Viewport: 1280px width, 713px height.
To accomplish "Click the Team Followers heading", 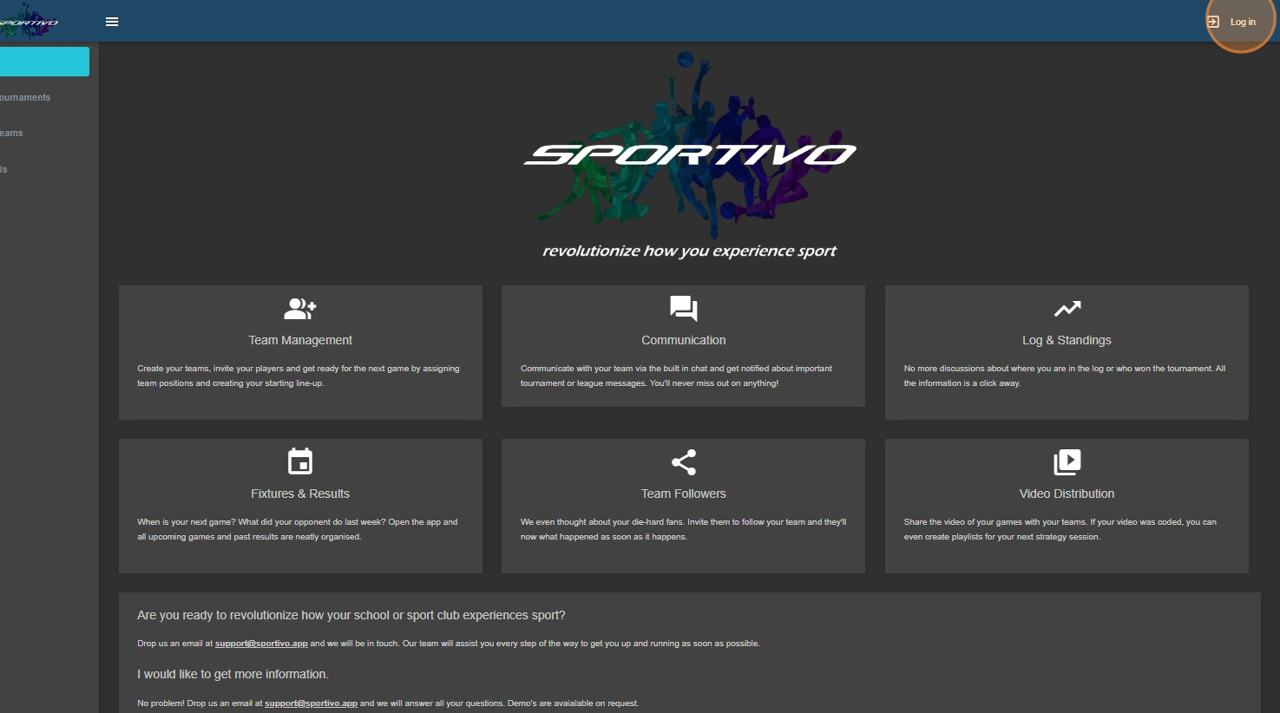I will tap(683, 493).
